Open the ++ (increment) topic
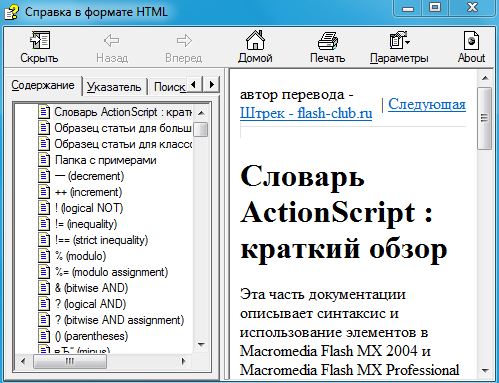This screenshot has width=499, height=383. pyautogui.click(x=88, y=192)
